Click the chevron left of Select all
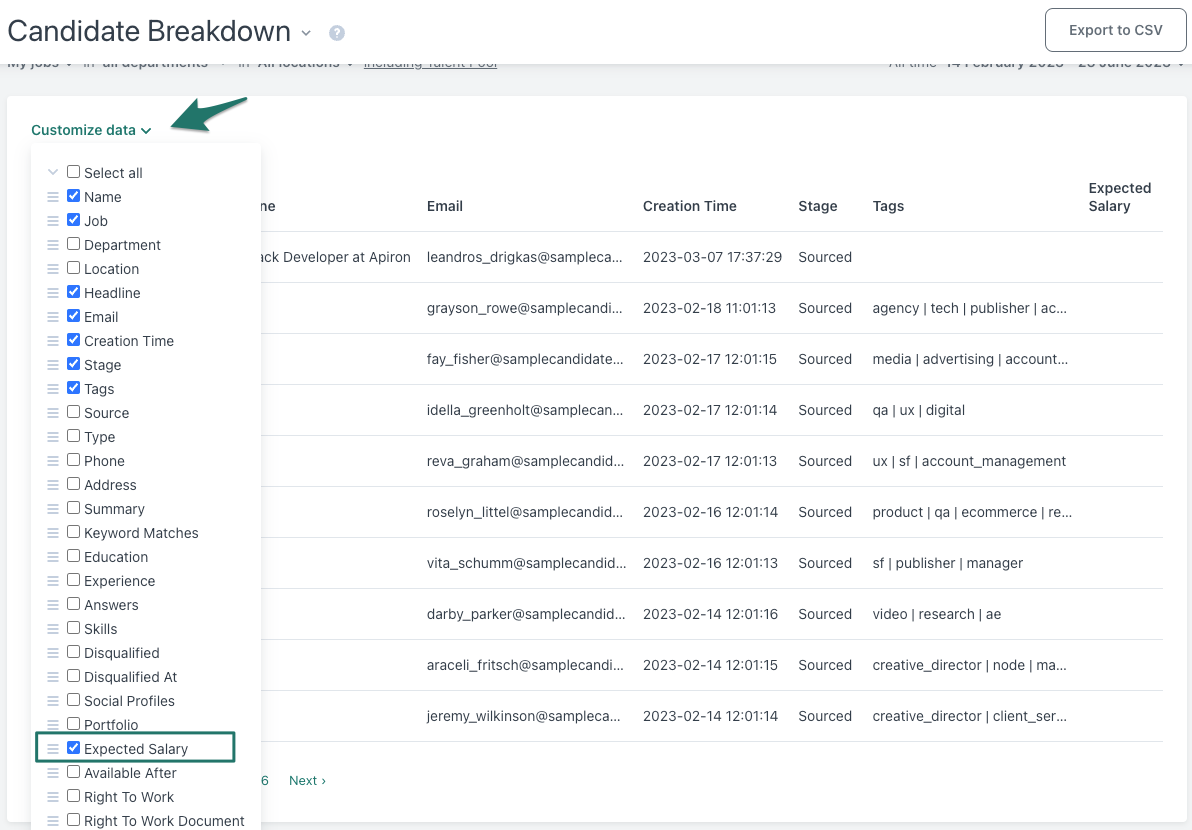 click(53, 173)
